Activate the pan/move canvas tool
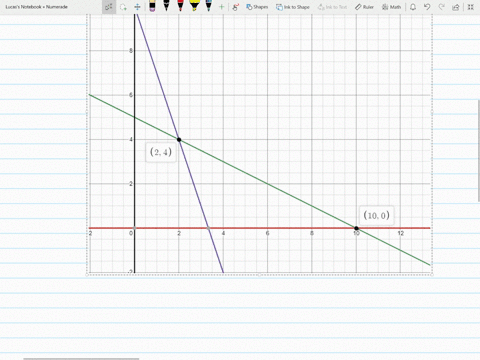 [x=137, y=7]
